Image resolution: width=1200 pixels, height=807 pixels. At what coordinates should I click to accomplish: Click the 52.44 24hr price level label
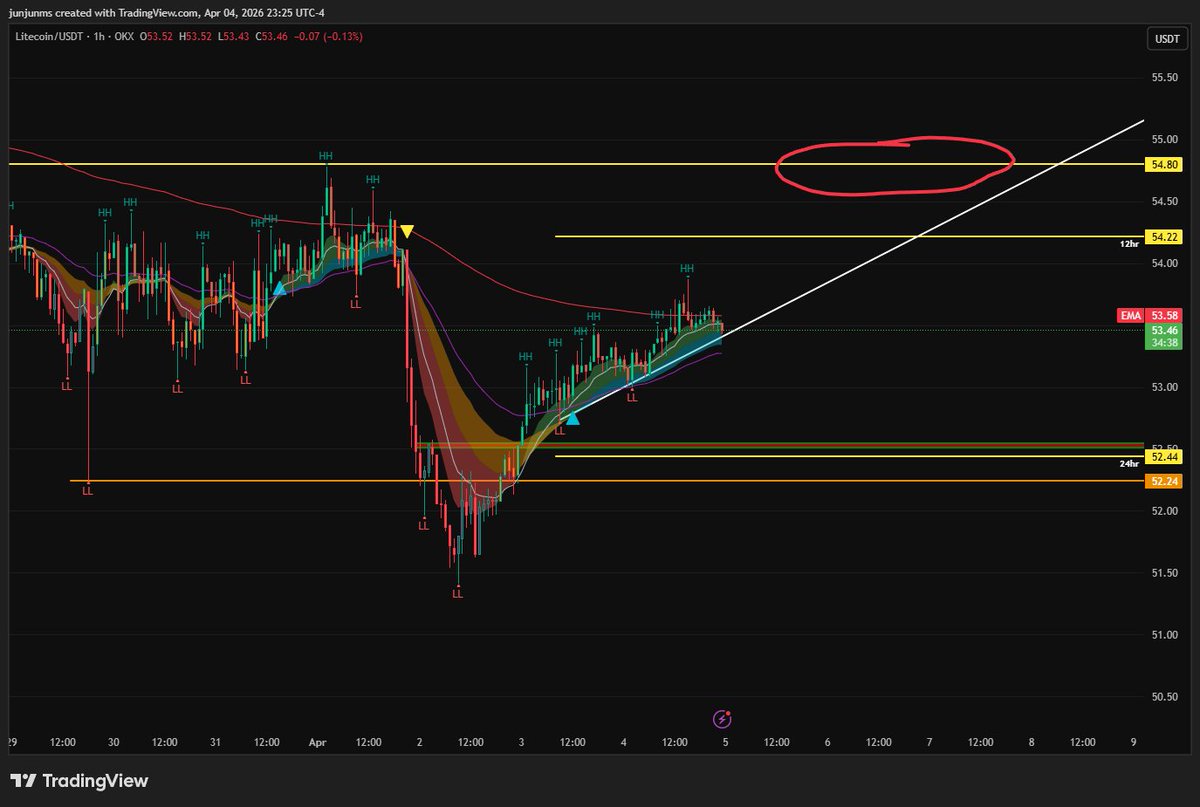(x=1163, y=457)
